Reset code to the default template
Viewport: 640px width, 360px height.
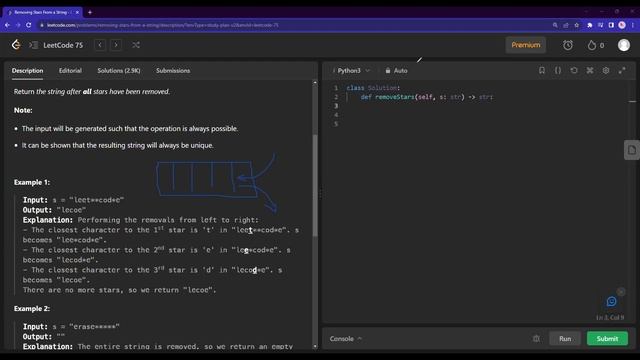tap(574, 70)
